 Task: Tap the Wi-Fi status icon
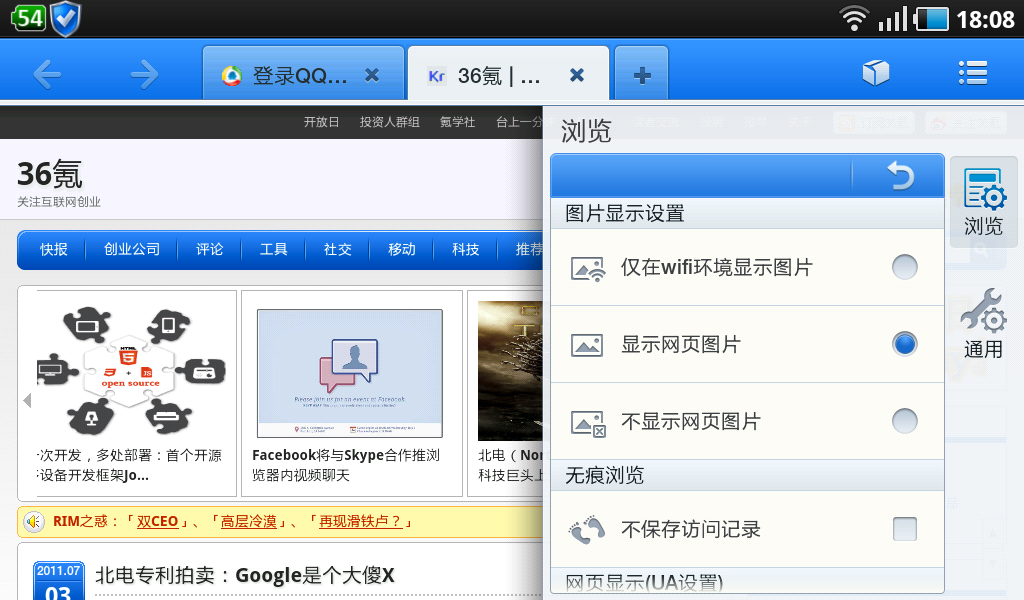click(x=854, y=18)
